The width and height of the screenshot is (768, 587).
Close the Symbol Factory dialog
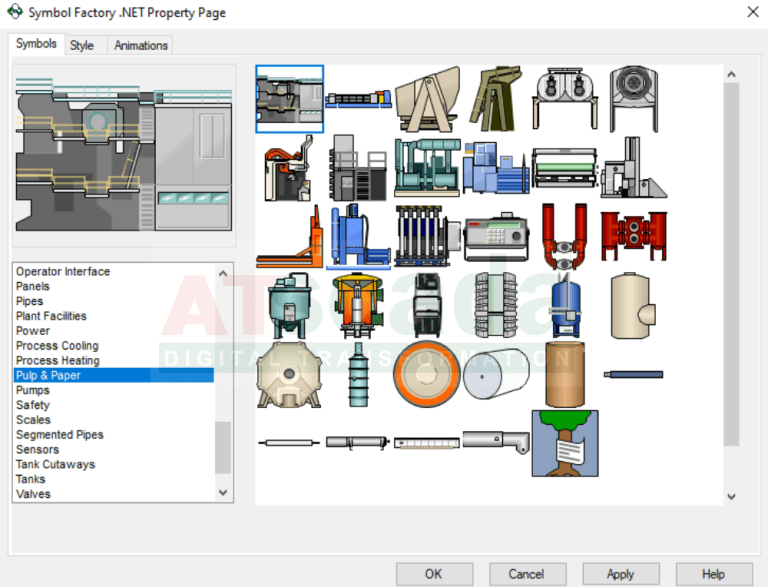coord(753,12)
